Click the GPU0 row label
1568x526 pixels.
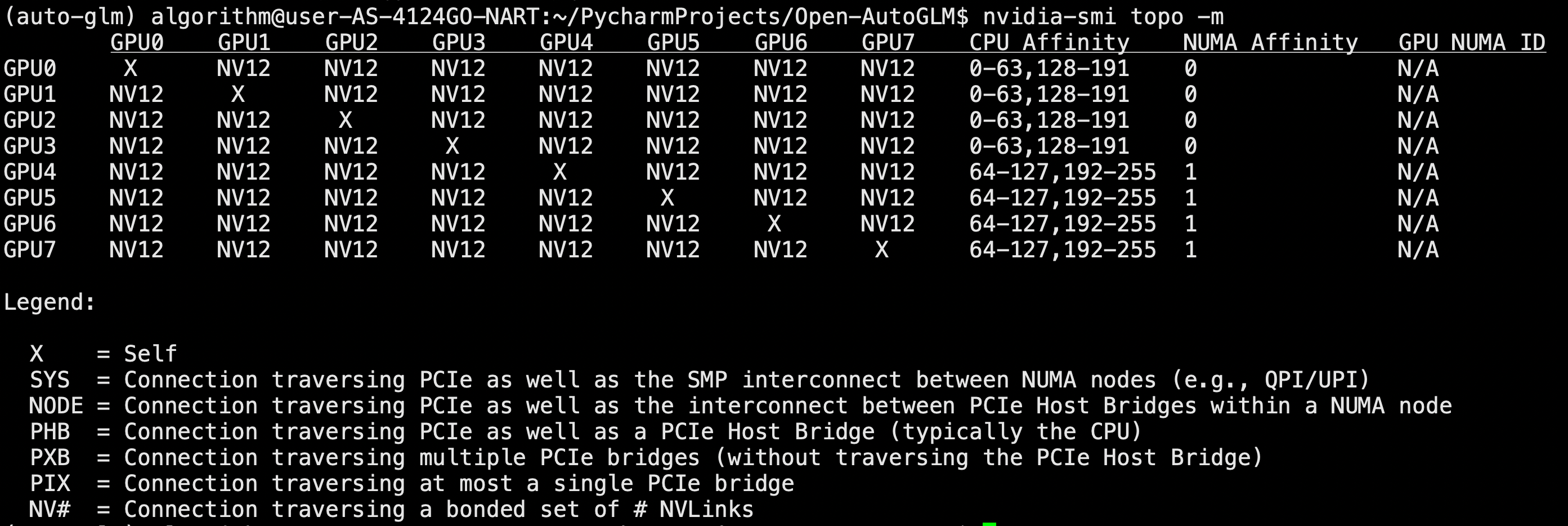click(30, 68)
